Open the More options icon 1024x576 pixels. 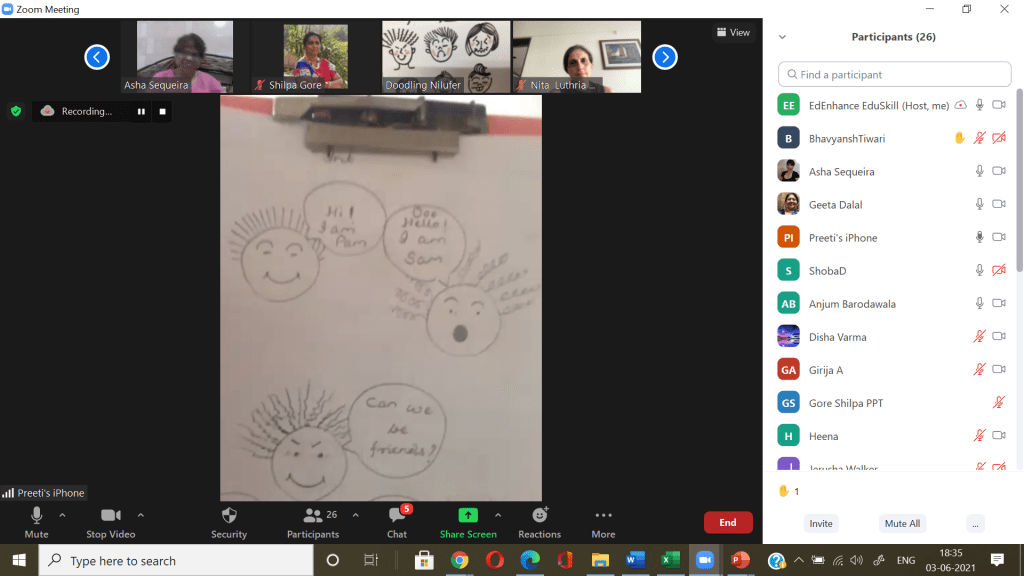click(x=603, y=516)
